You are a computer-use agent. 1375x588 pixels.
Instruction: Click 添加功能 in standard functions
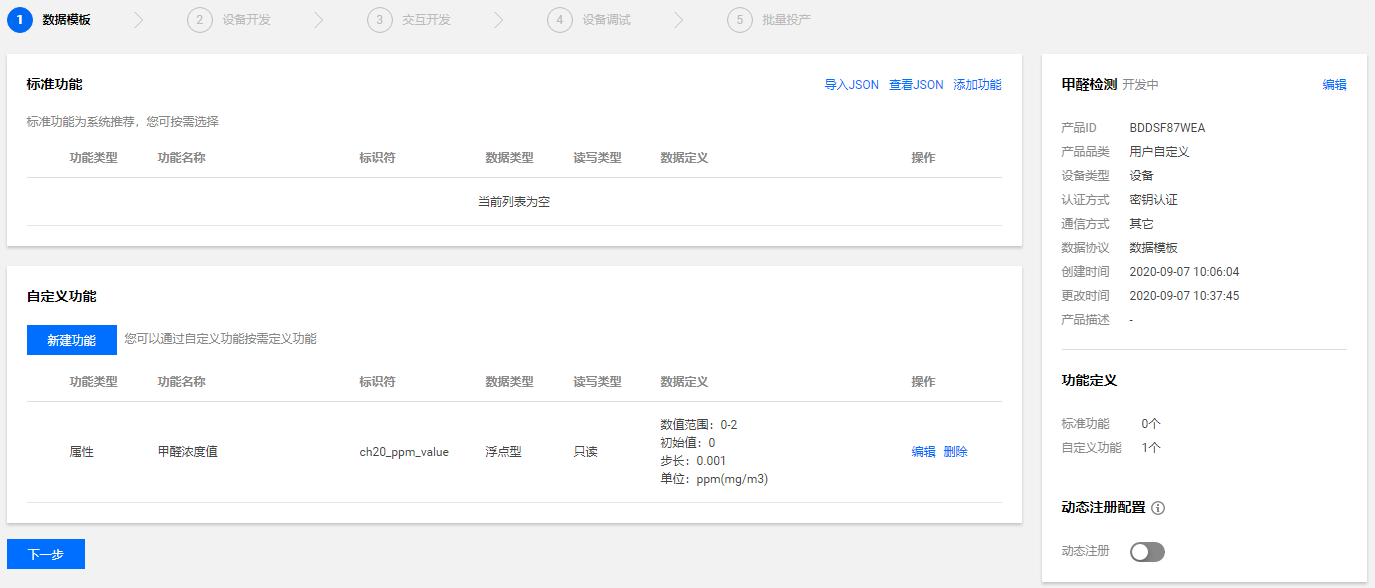(977, 85)
